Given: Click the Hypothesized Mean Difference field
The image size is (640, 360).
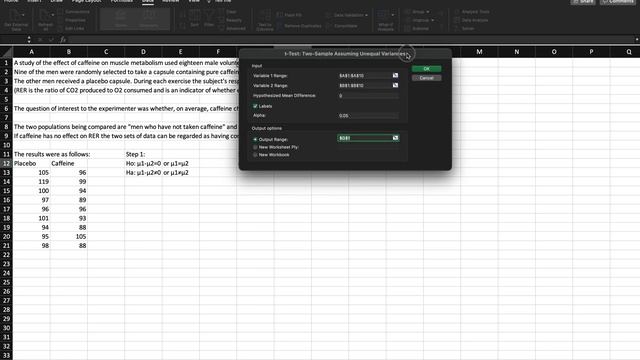Looking at the screenshot, I should (x=368, y=96).
